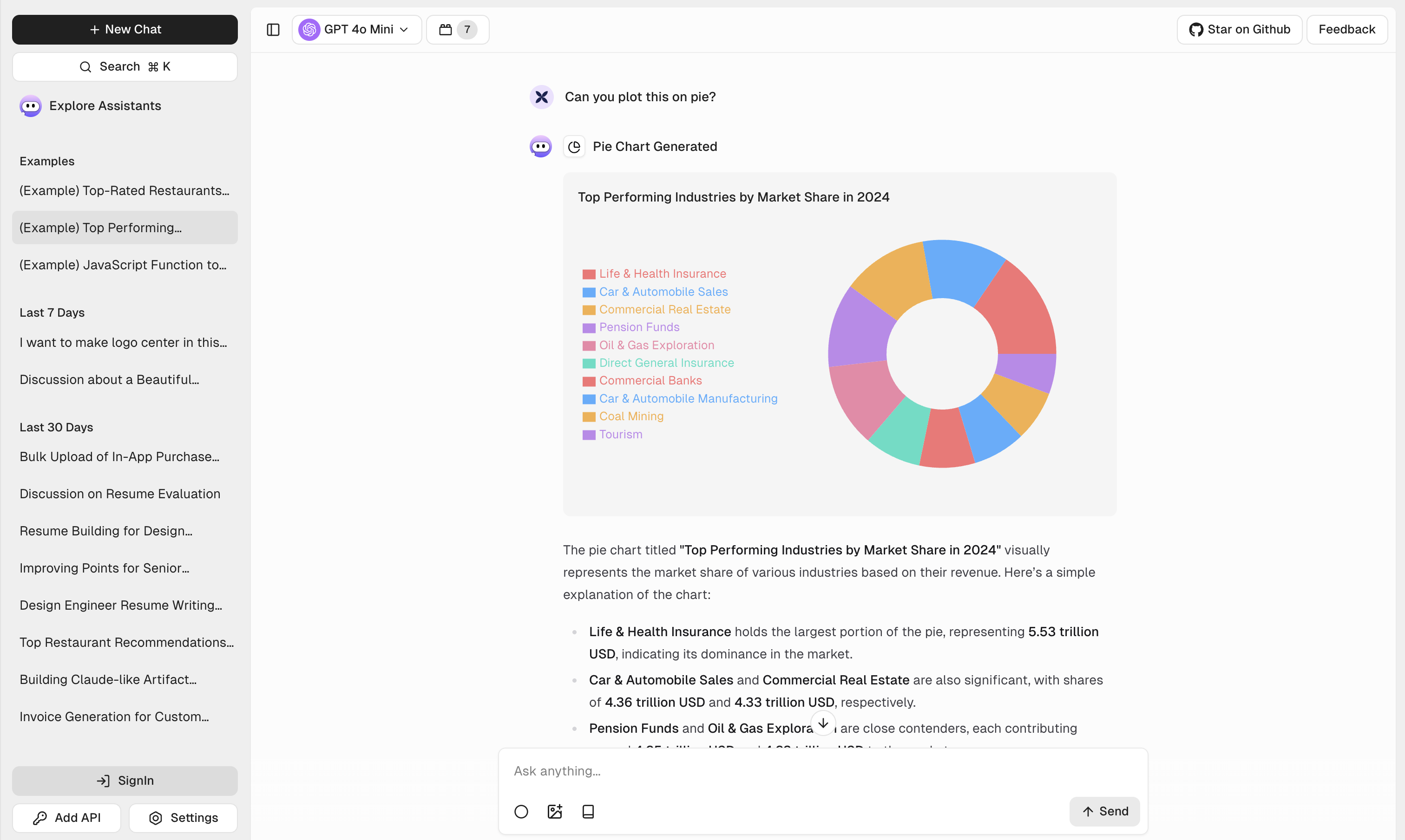
Task: Toggle the Life & Health Insurance legend item
Action: (x=662, y=274)
